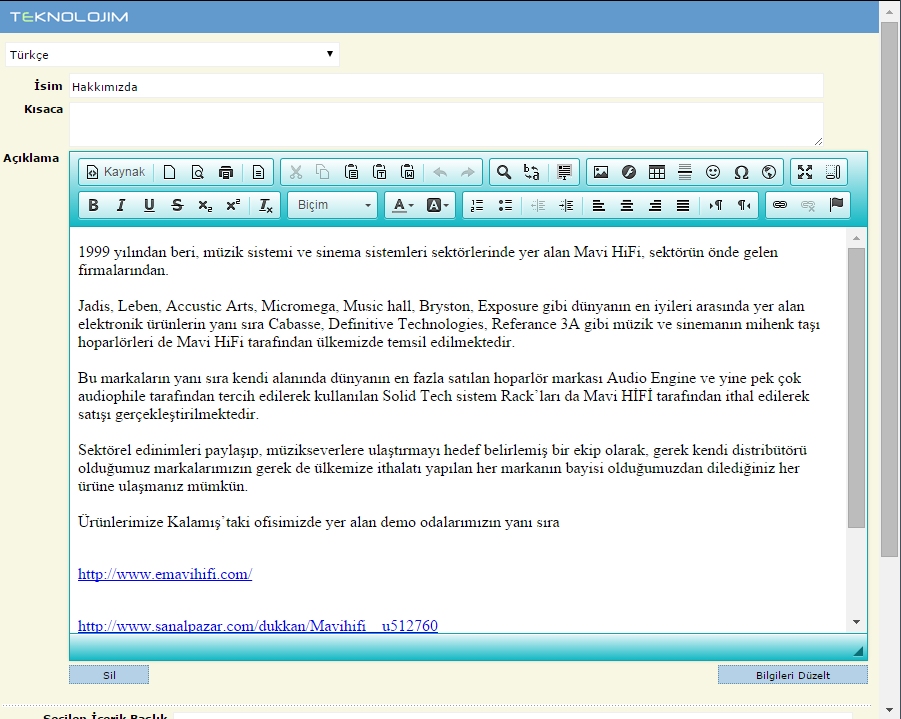Open the sanalpazar.com Mavihifi link

258,626
